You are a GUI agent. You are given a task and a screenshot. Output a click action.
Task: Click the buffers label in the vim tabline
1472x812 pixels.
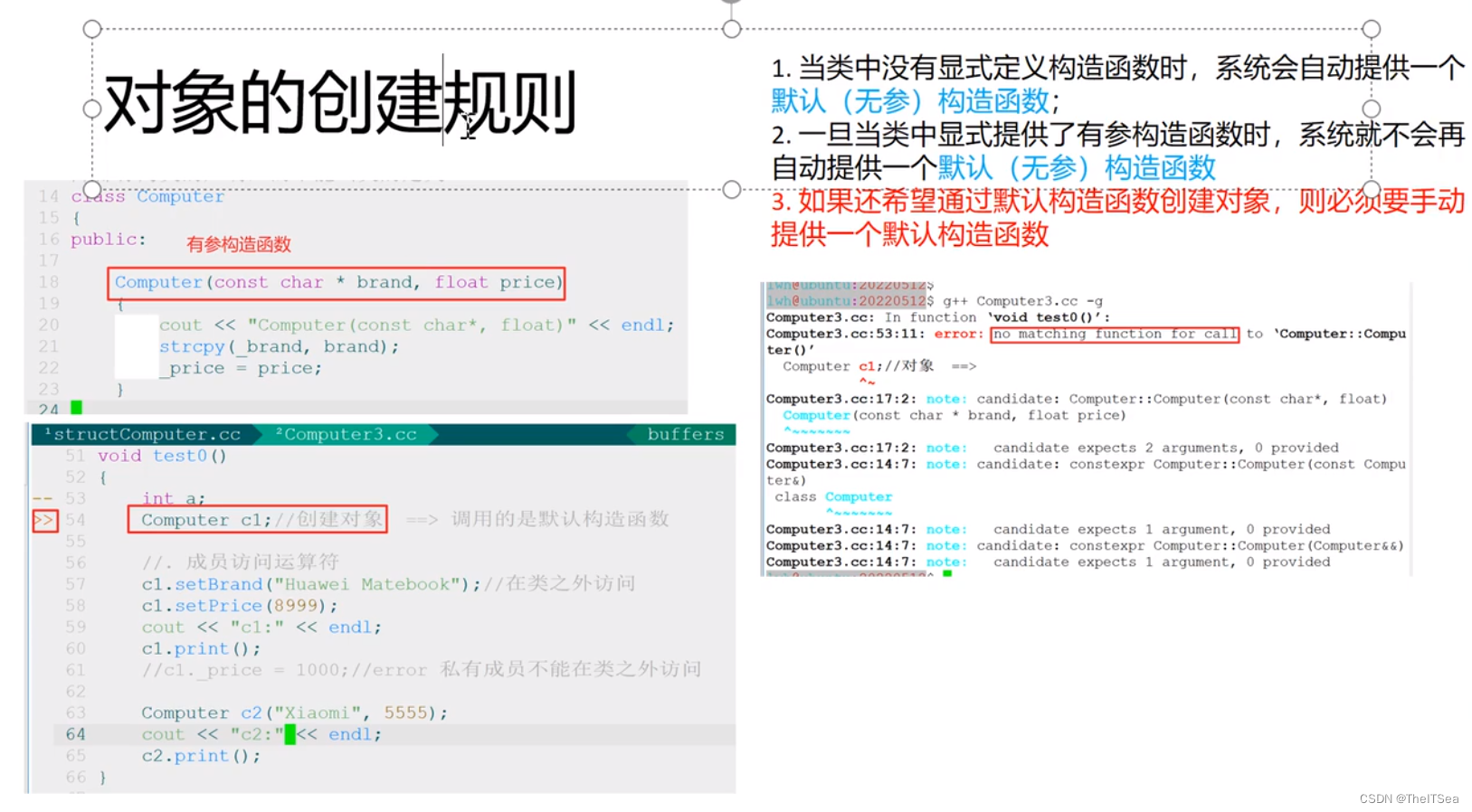coord(686,435)
